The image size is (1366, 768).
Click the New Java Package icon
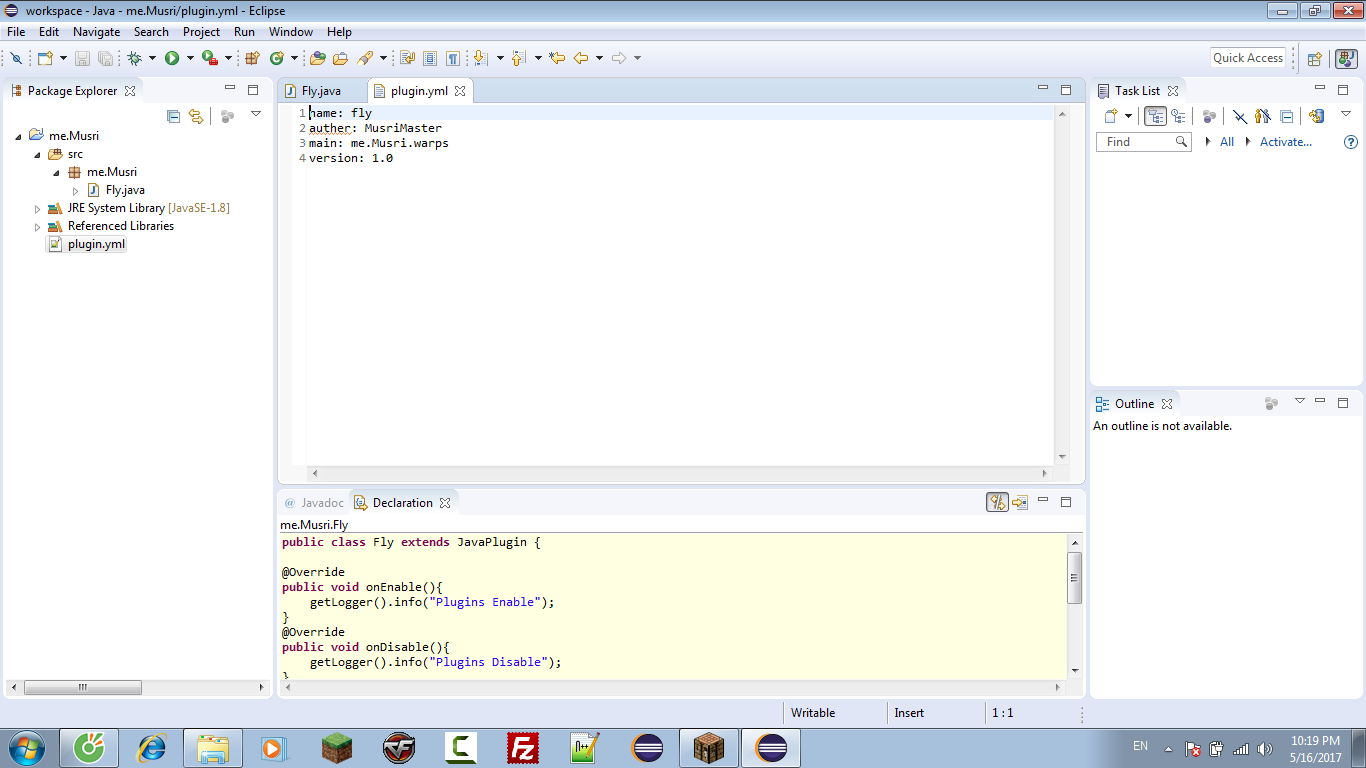(252, 58)
